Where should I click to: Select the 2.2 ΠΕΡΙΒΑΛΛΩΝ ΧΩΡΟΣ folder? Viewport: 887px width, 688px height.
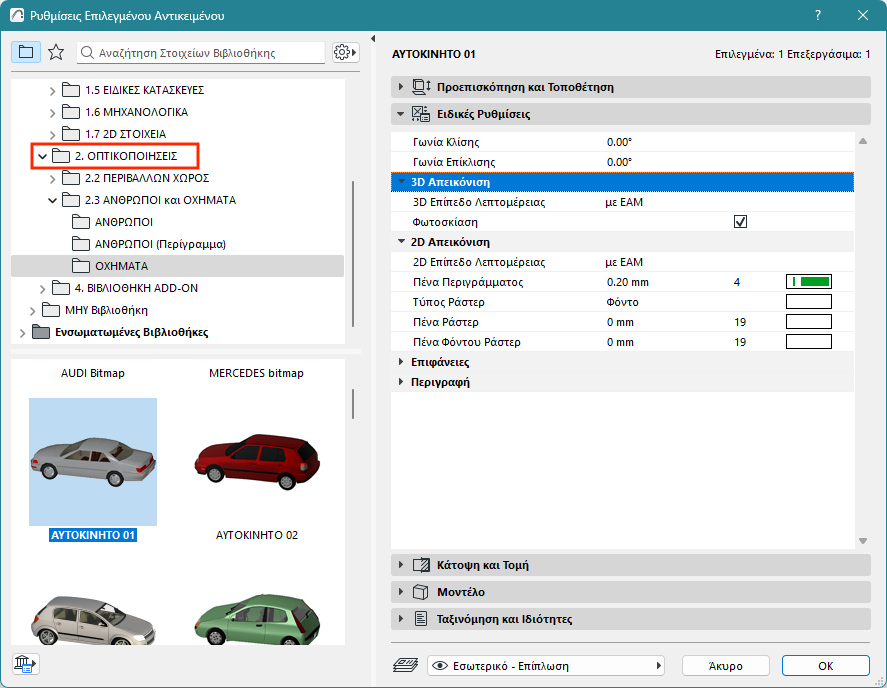tap(146, 178)
